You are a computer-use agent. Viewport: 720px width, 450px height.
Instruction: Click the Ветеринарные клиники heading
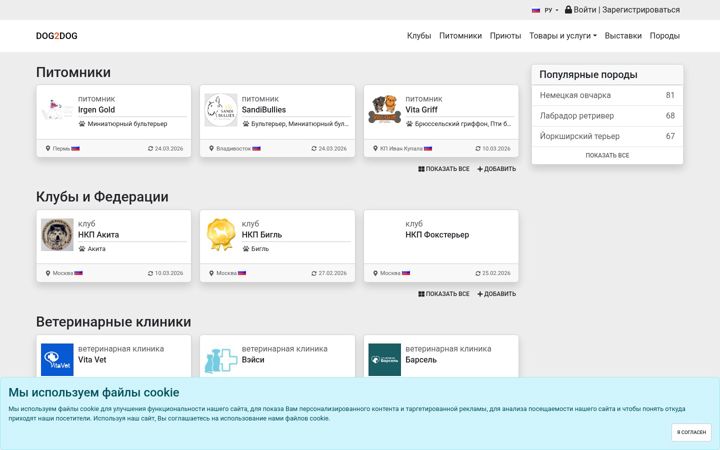click(x=113, y=322)
